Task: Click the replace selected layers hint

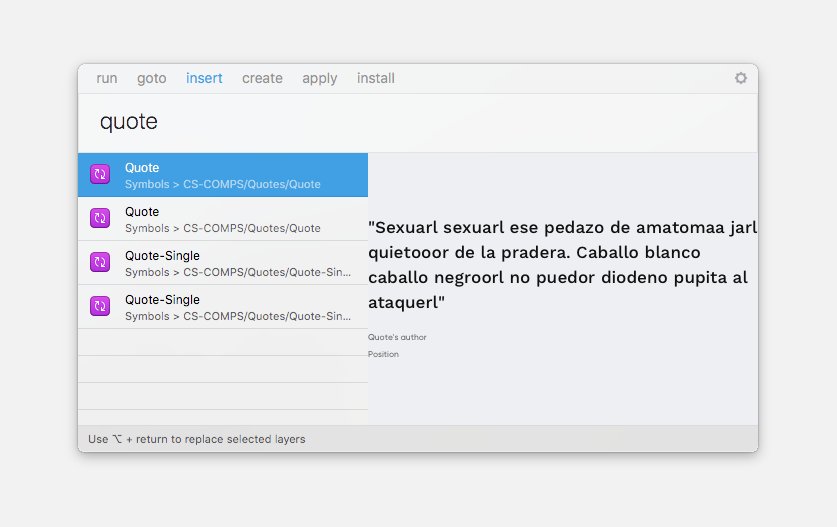Action: point(197,439)
